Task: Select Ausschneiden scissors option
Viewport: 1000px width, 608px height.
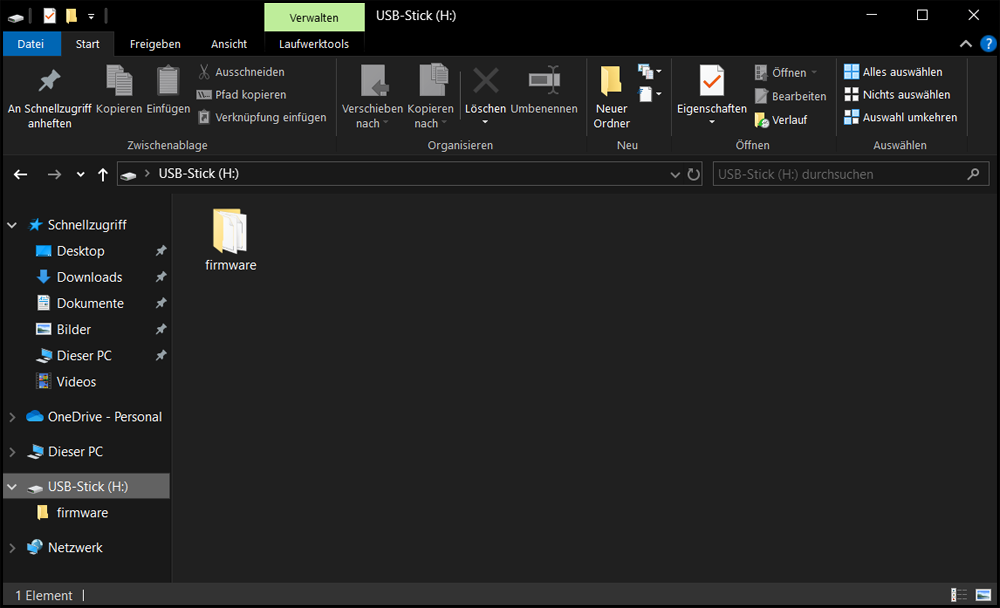Action: [240, 72]
